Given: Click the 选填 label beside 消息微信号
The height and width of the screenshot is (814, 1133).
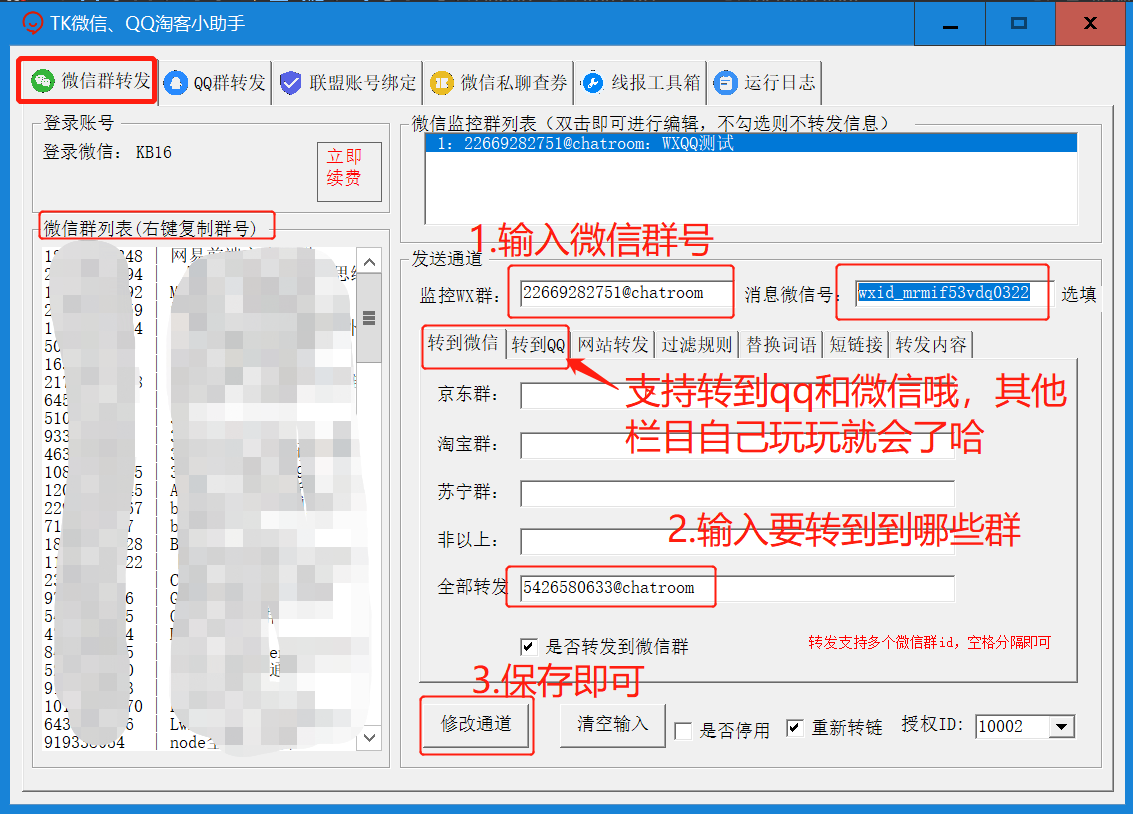Looking at the screenshot, I should [1079, 294].
